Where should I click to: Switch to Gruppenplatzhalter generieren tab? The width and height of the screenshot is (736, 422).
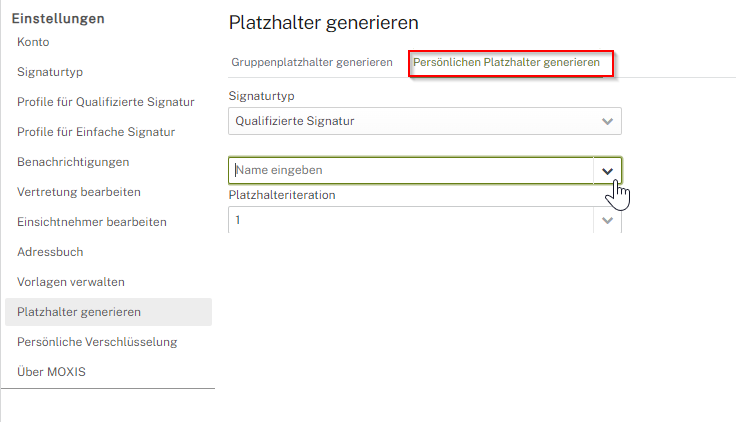(x=311, y=62)
